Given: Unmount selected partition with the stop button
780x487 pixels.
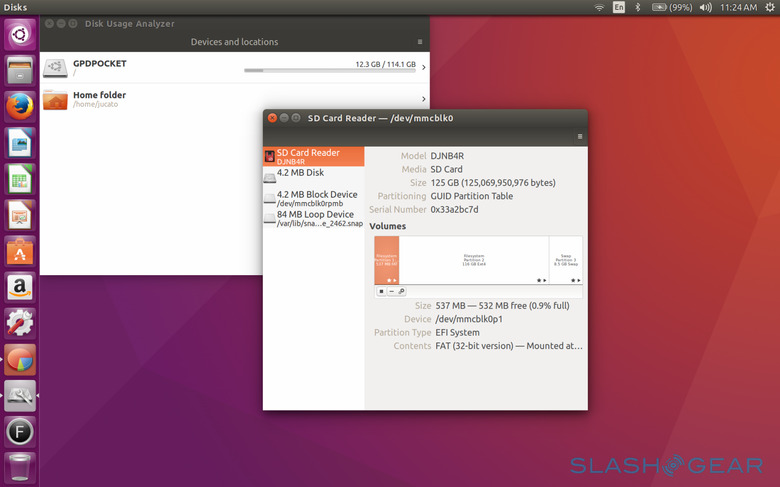Looking at the screenshot, I should [381, 292].
